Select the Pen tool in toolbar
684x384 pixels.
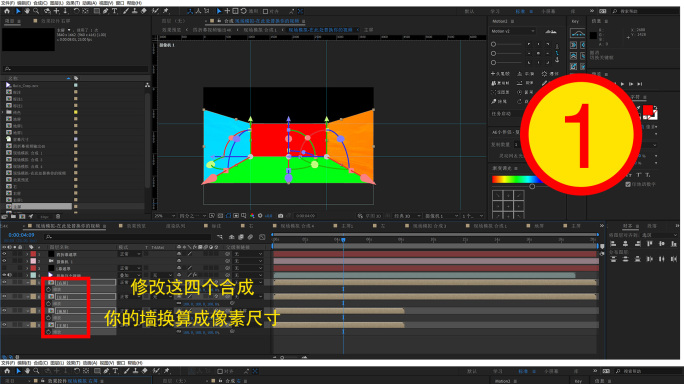tap(106, 11)
